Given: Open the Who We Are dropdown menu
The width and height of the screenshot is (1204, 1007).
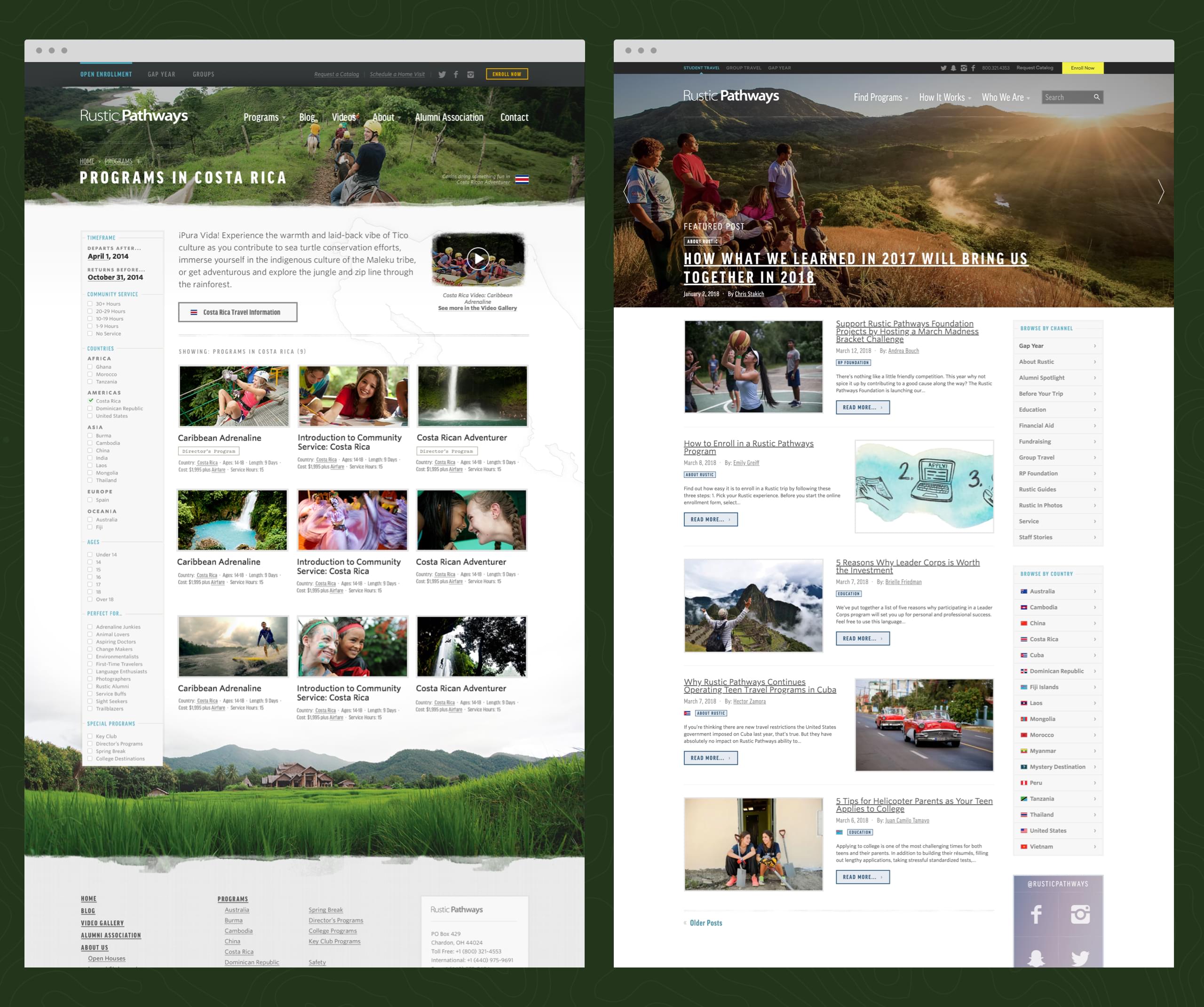Looking at the screenshot, I should point(1006,97).
